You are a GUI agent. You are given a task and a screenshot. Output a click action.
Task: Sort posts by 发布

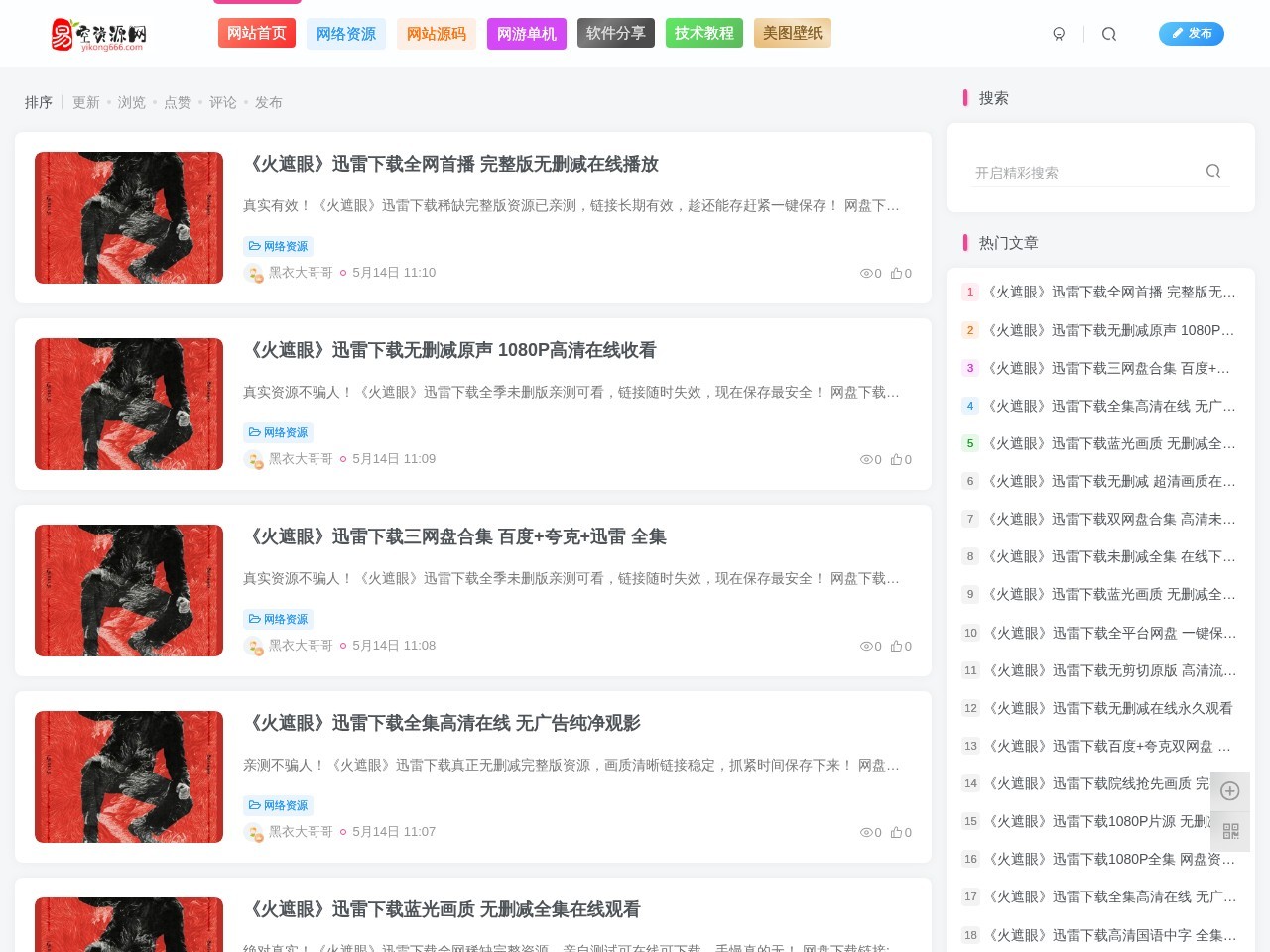pos(269,102)
